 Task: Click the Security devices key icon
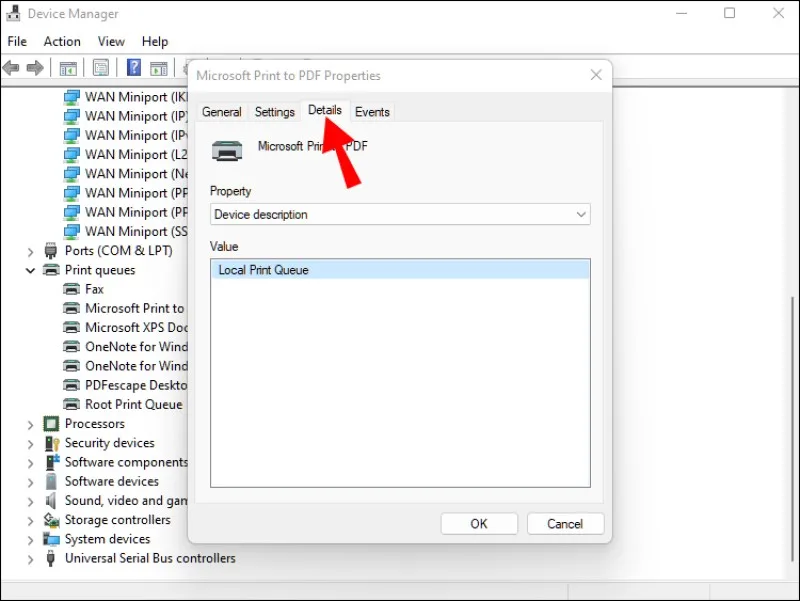point(52,443)
